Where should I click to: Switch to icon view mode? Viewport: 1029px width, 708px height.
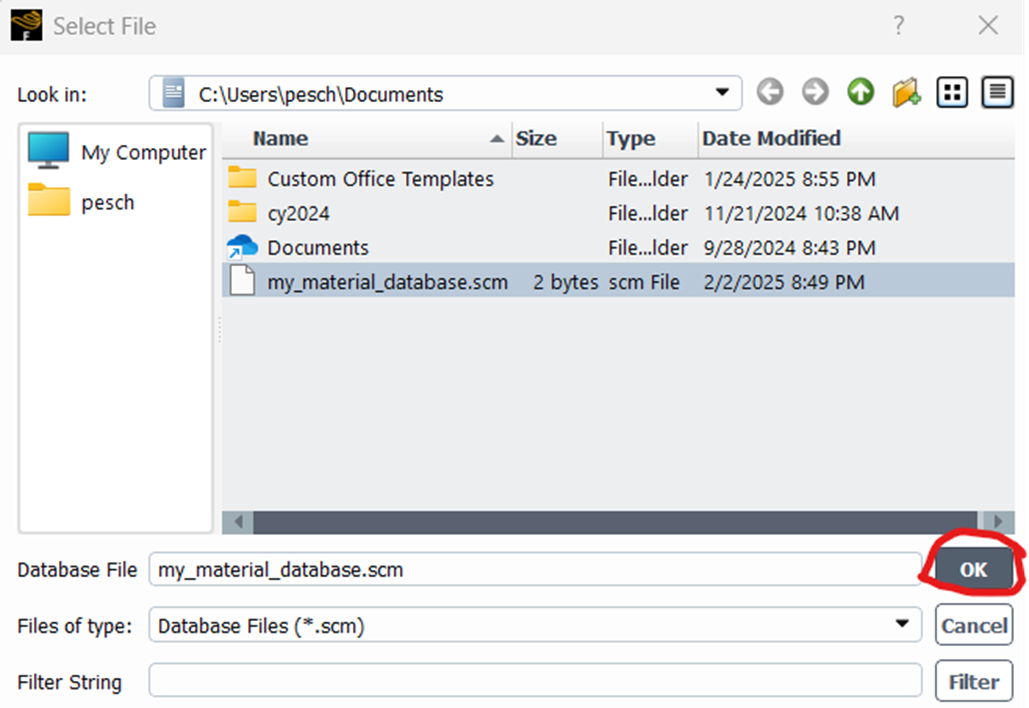click(x=951, y=92)
